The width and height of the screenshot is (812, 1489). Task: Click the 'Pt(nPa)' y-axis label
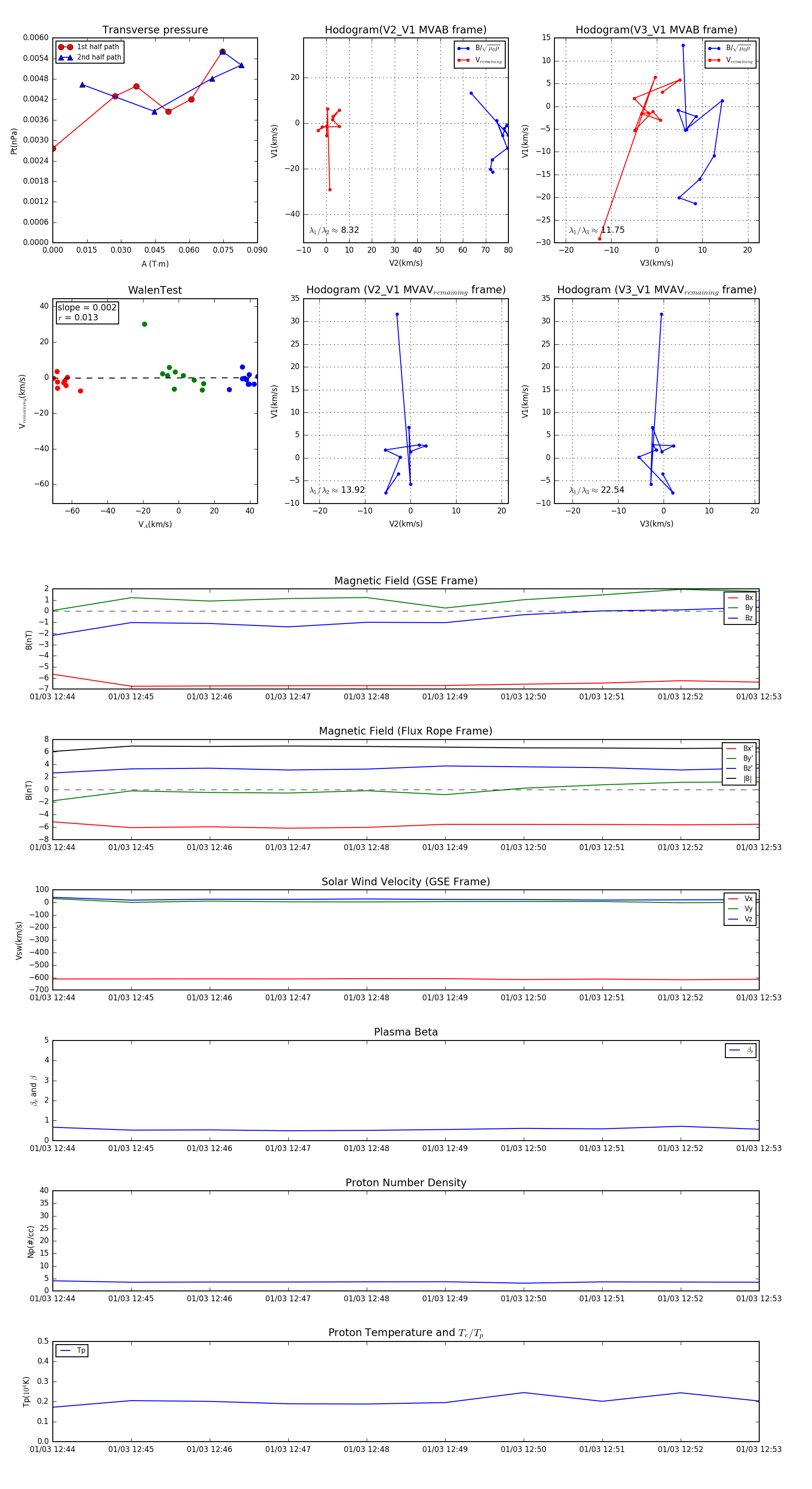tap(14, 140)
